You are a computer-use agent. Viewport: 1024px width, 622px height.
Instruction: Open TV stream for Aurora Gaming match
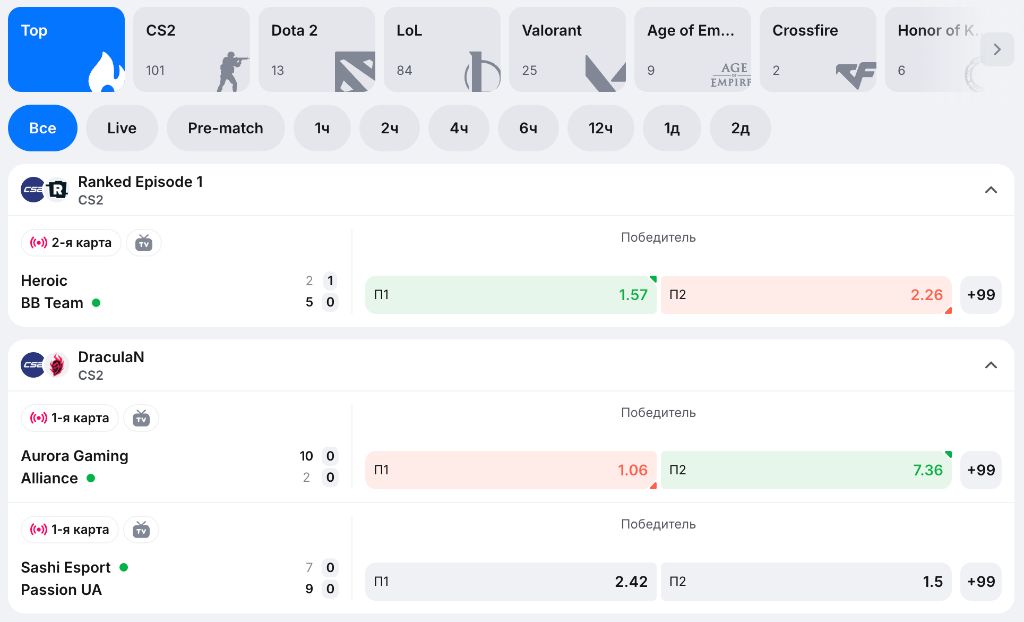141,418
